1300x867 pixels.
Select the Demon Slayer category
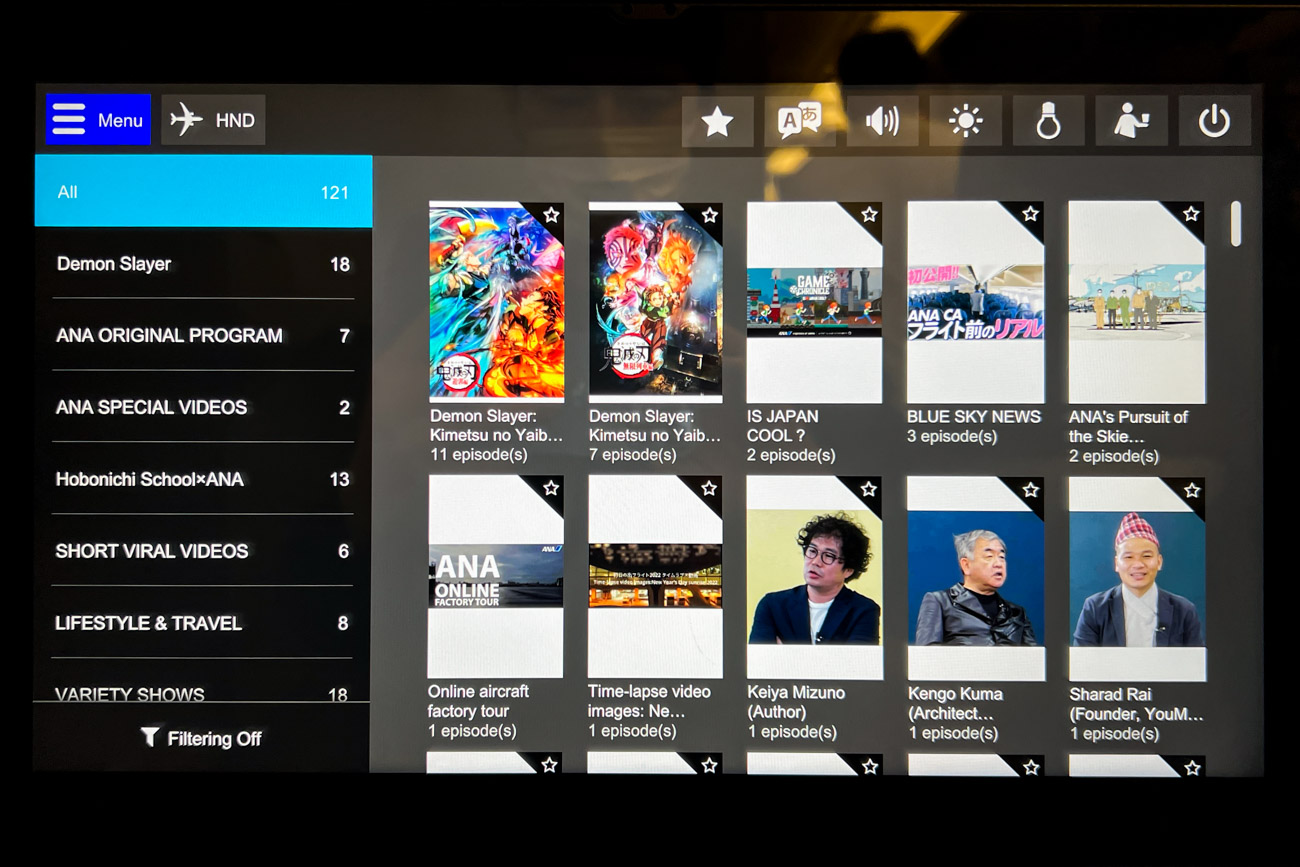[203, 264]
